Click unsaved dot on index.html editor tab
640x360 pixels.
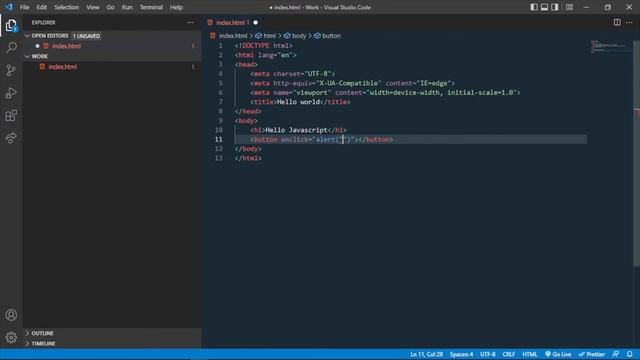(256, 22)
